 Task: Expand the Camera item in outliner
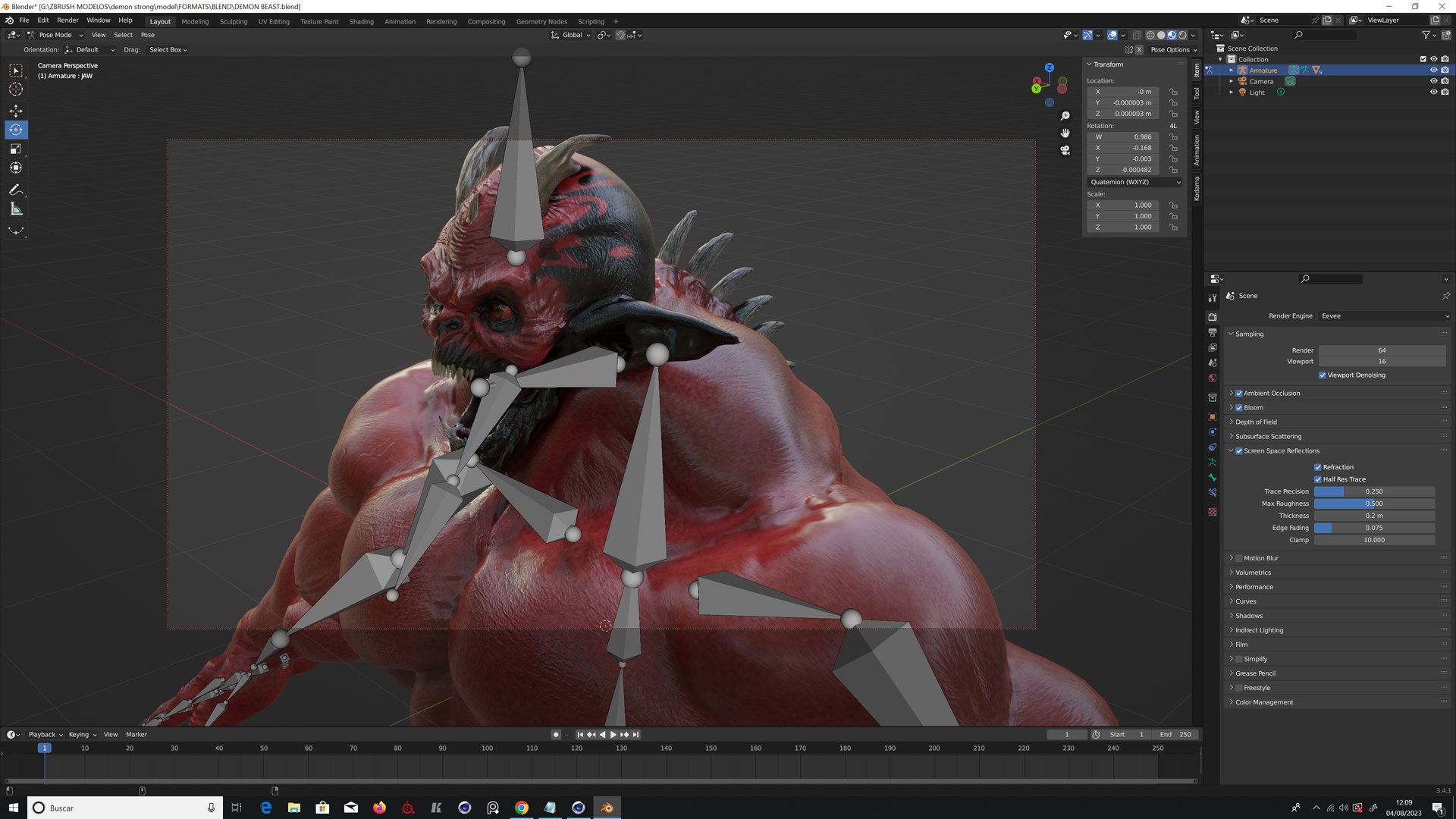click(1231, 81)
